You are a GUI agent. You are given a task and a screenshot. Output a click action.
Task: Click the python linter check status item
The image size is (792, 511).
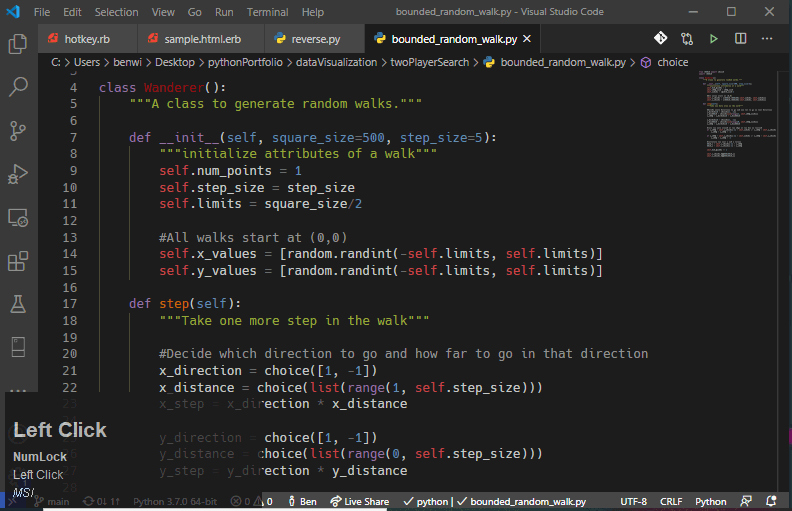coord(426,501)
